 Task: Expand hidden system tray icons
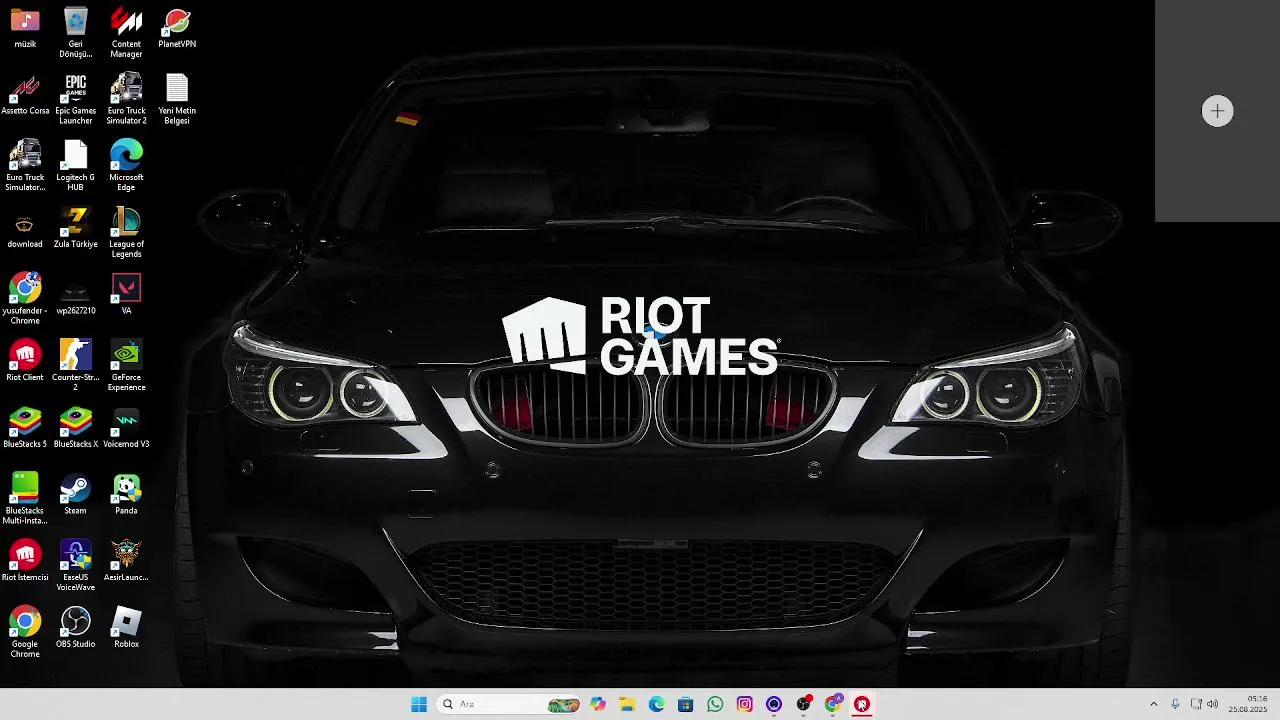1153,704
